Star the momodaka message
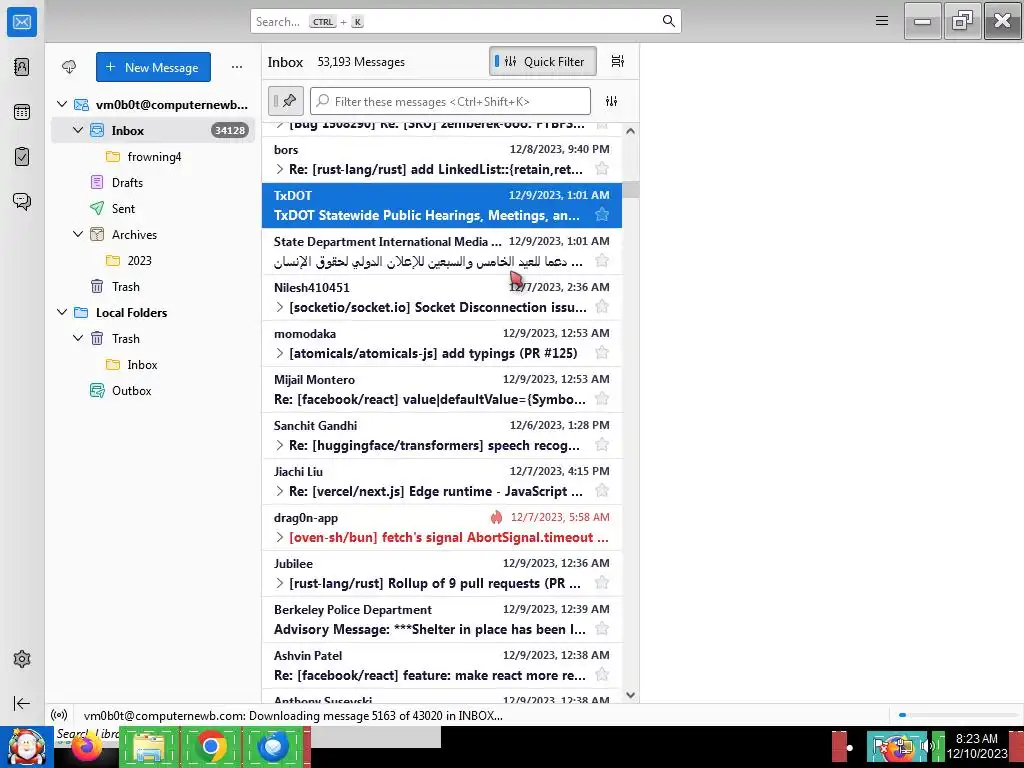The image size is (1024, 768). tap(602, 353)
